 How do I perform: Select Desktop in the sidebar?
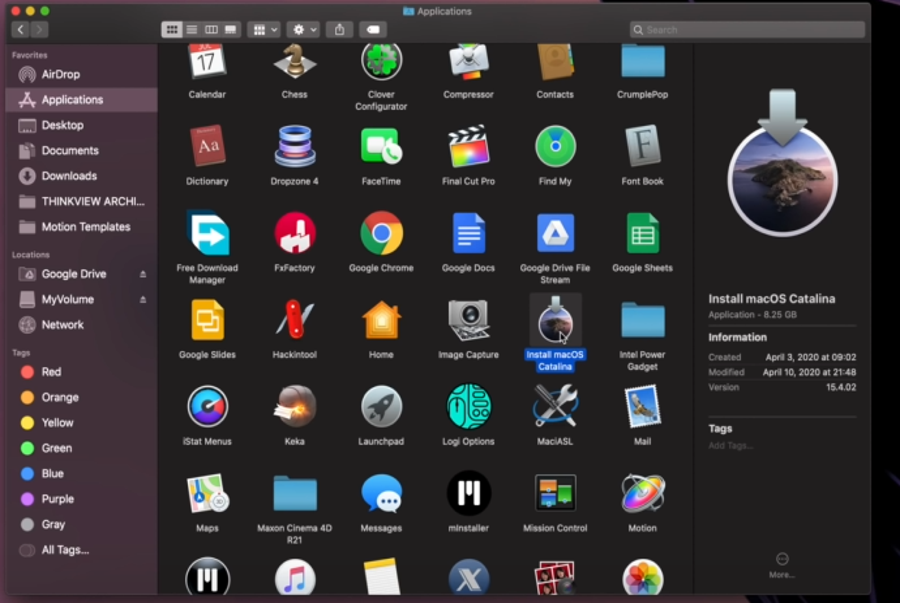(x=82, y=125)
